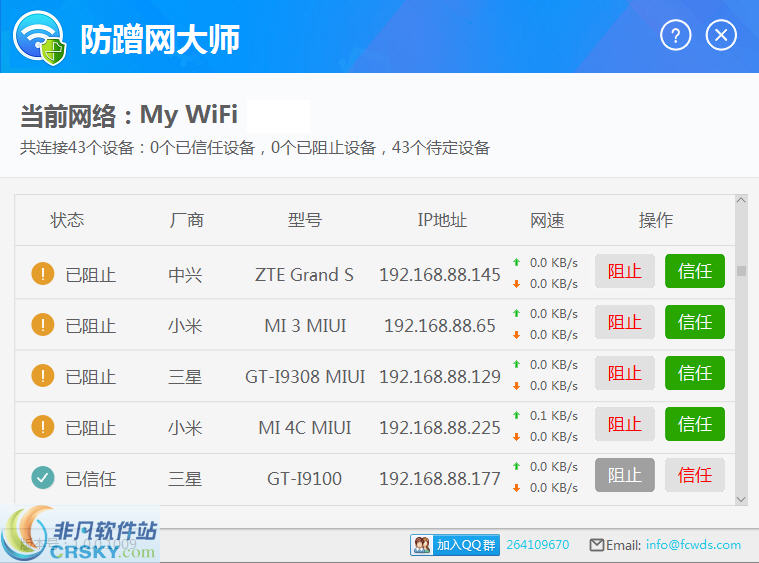Click trusted checkmark icon for GT-I9100

(43, 478)
